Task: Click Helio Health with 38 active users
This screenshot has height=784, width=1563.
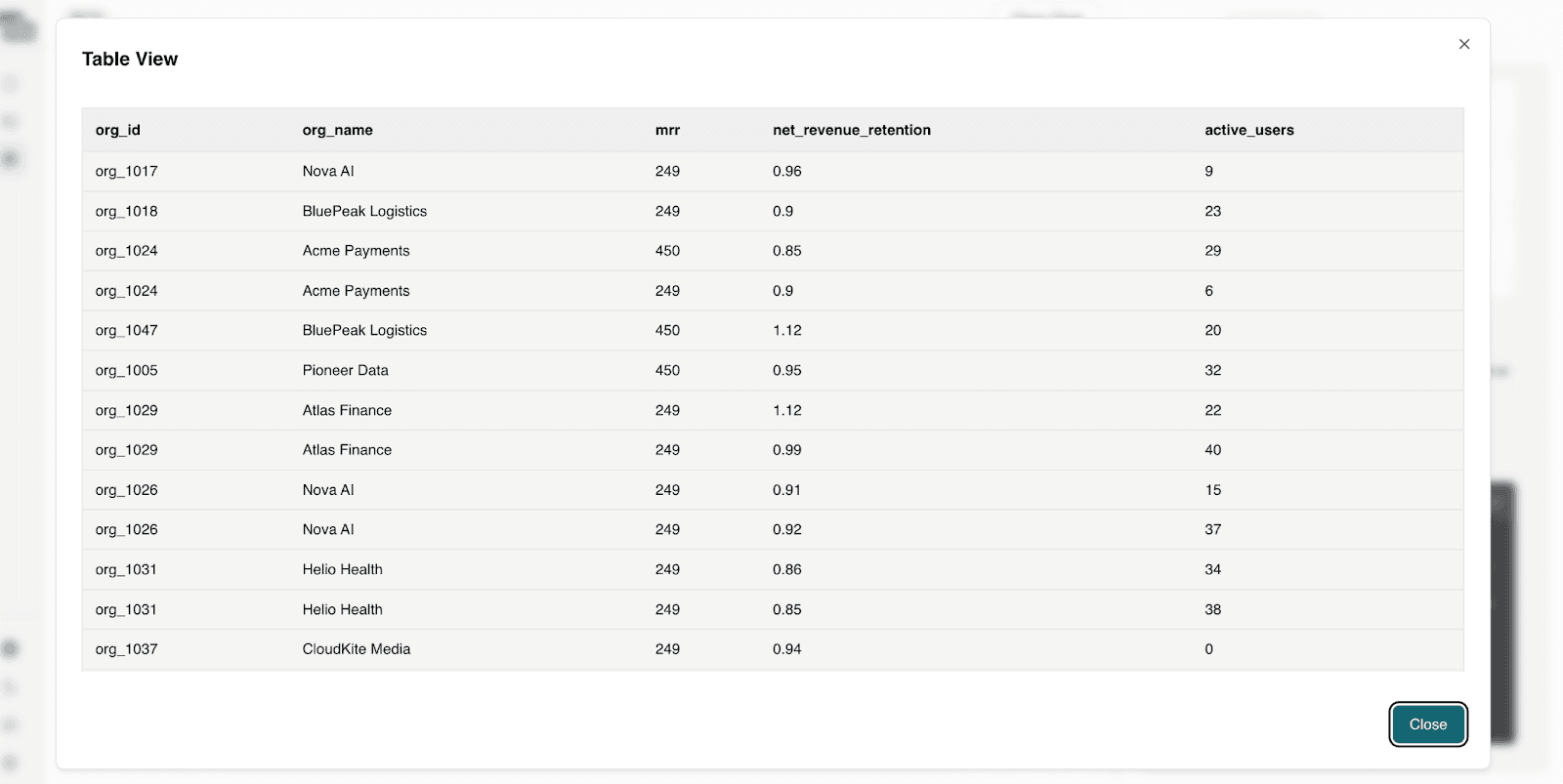Action: pyautogui.click(x=342, y=609)
